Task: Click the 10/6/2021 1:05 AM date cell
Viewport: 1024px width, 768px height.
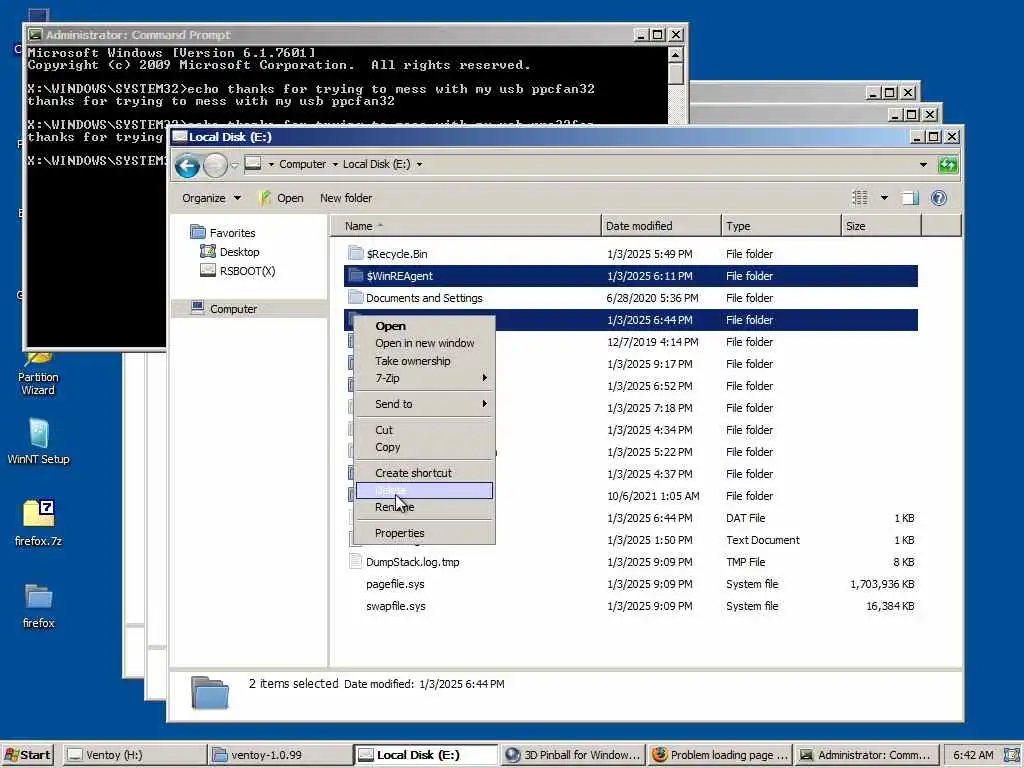Action: click(x=653, y=496)
